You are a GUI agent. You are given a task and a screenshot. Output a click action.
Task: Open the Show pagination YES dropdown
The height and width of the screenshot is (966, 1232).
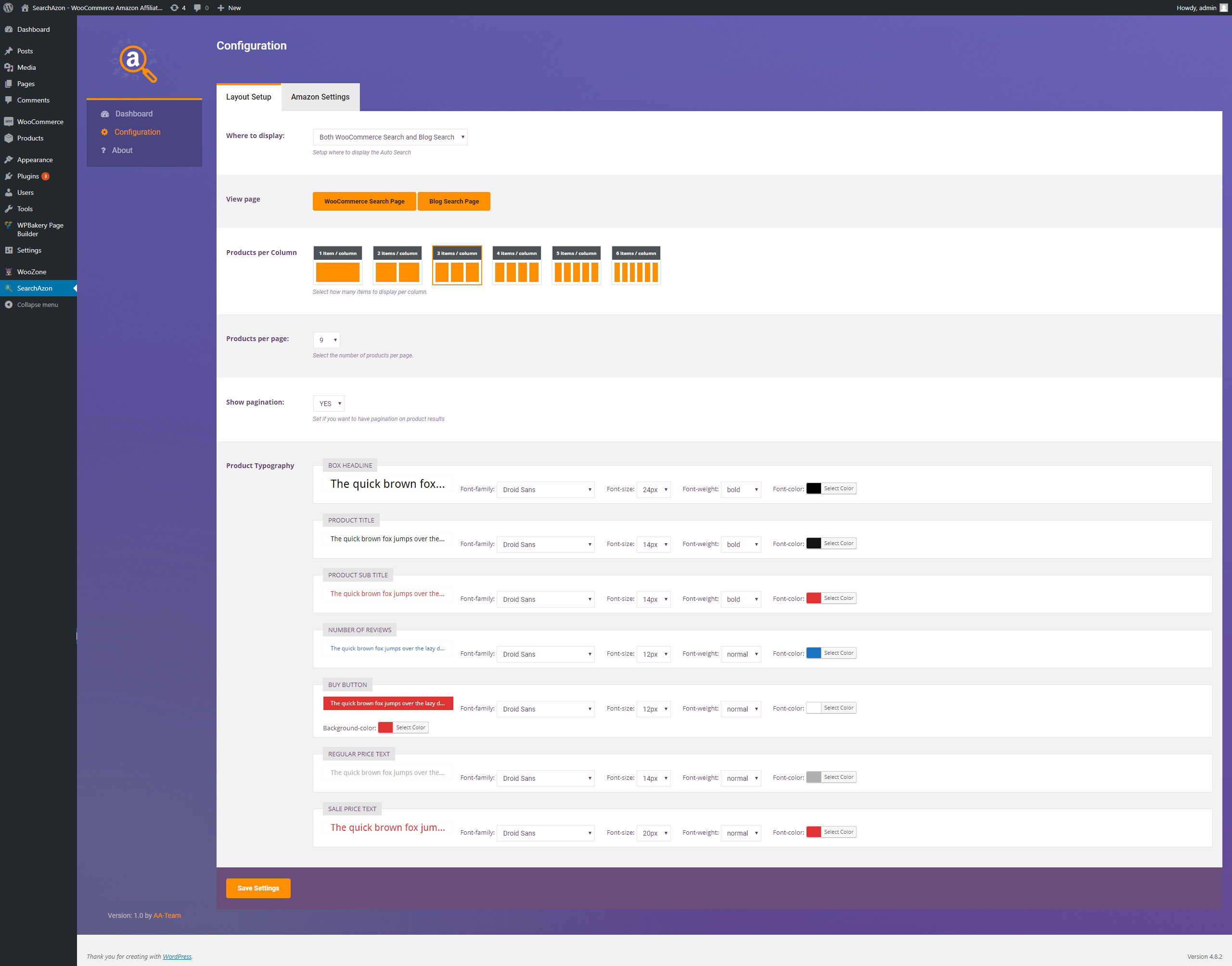pyautogui.click(x=329, y=403)
